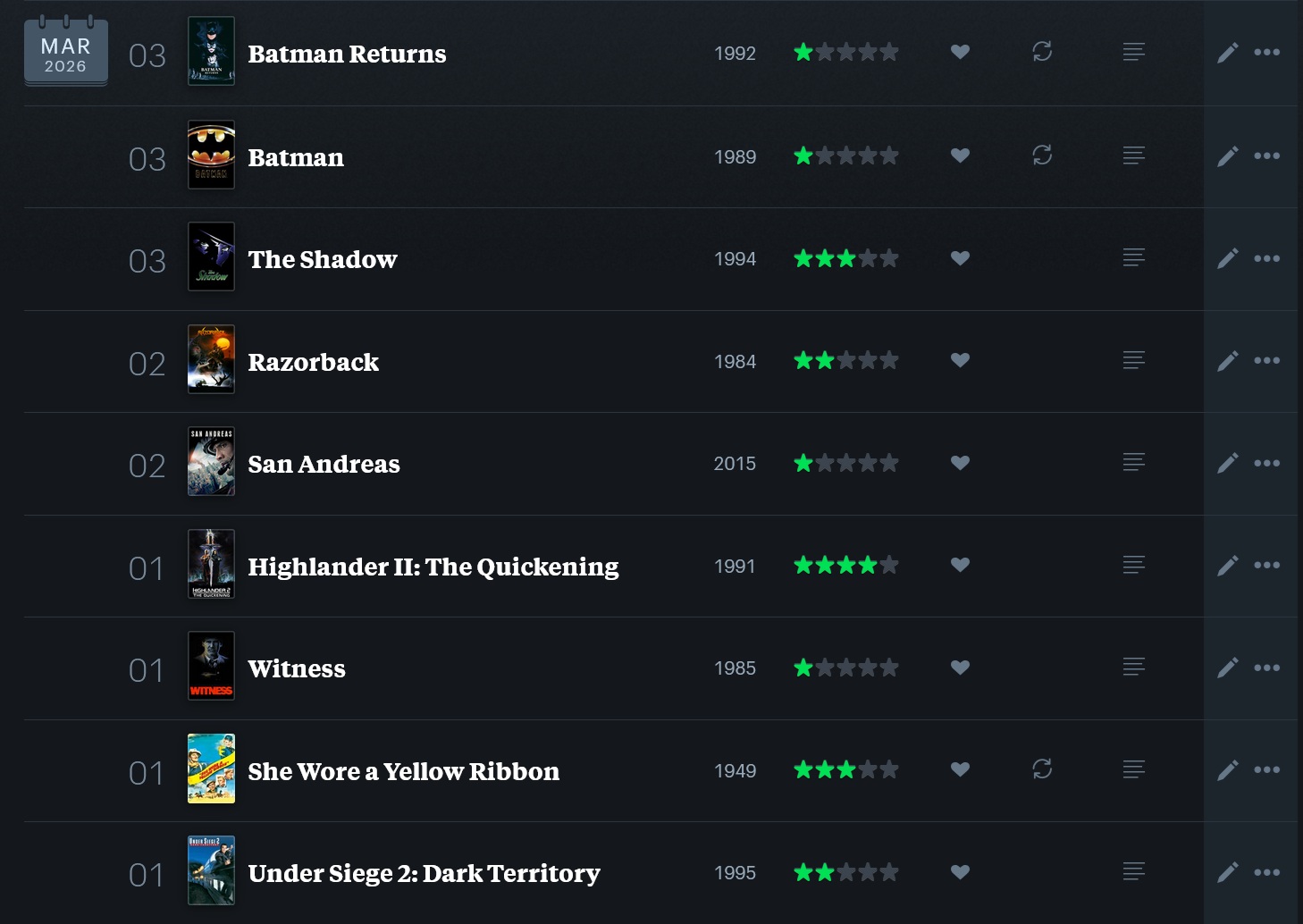Screen dimensions: 1303x924
Task: Open the Batman Returns film title link
Action: pyautogui.click(x=347, y=54)
